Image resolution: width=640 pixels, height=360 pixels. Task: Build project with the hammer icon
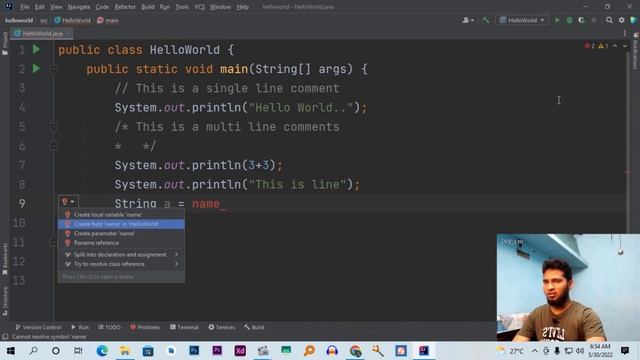(x=485, y=20)
